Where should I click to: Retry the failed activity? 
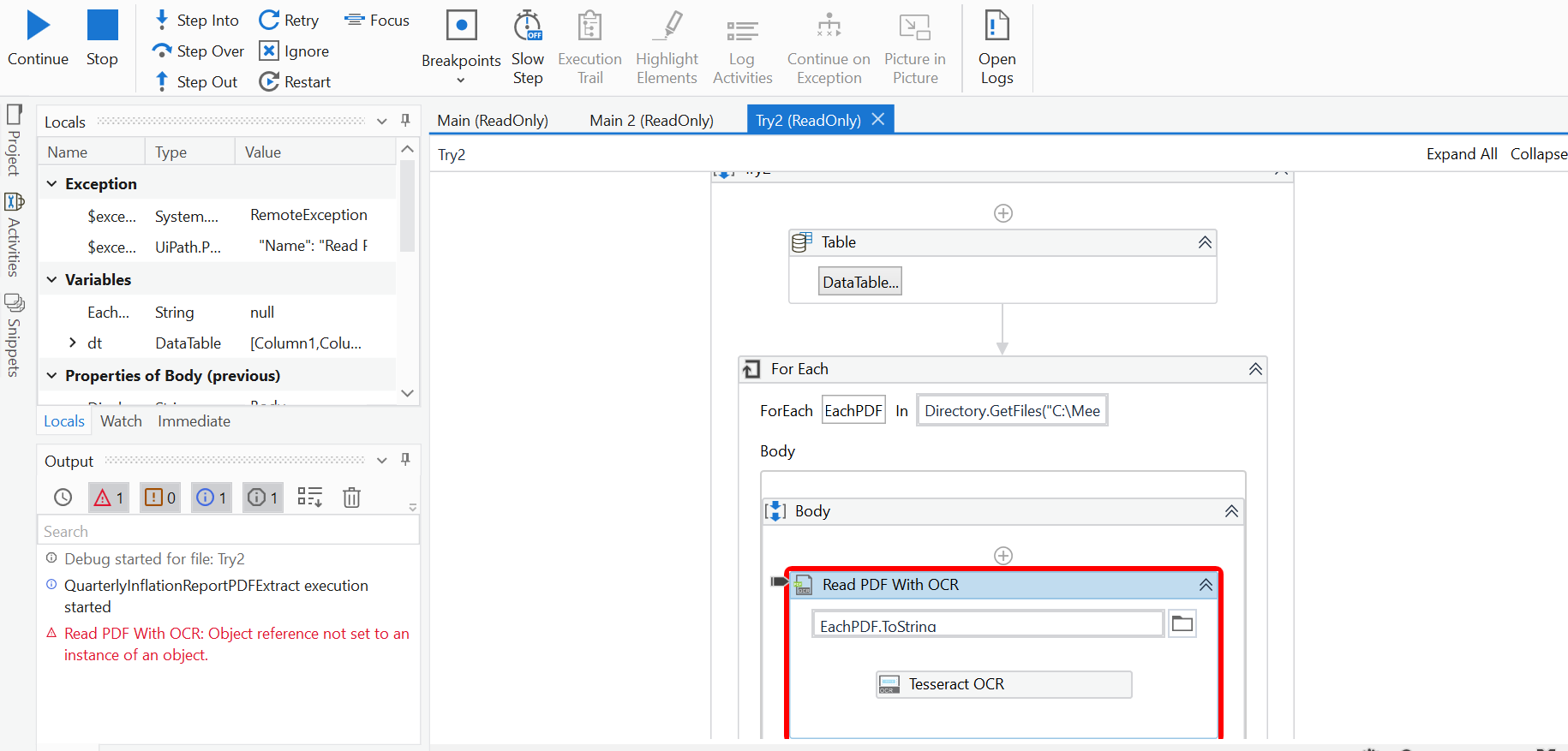coord(289,20)
